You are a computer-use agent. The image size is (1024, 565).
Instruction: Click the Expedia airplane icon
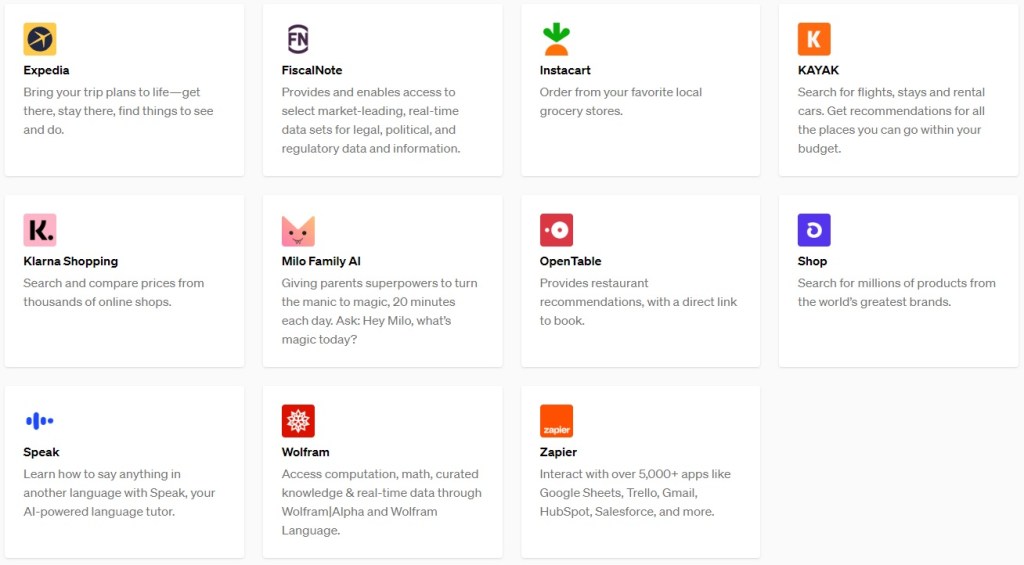[x=40, y=39]
